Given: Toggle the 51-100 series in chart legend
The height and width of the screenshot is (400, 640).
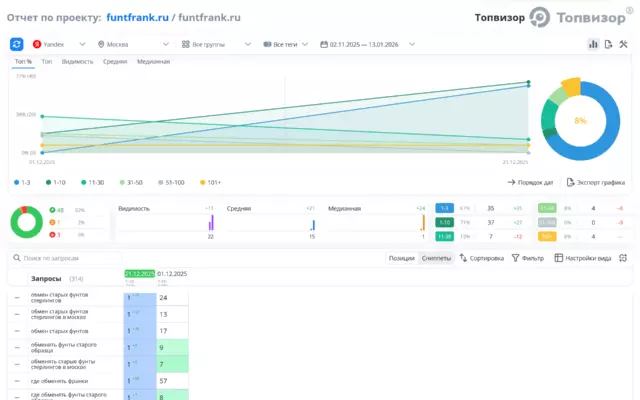Looking at the screenshot, I should pos(171,182).
